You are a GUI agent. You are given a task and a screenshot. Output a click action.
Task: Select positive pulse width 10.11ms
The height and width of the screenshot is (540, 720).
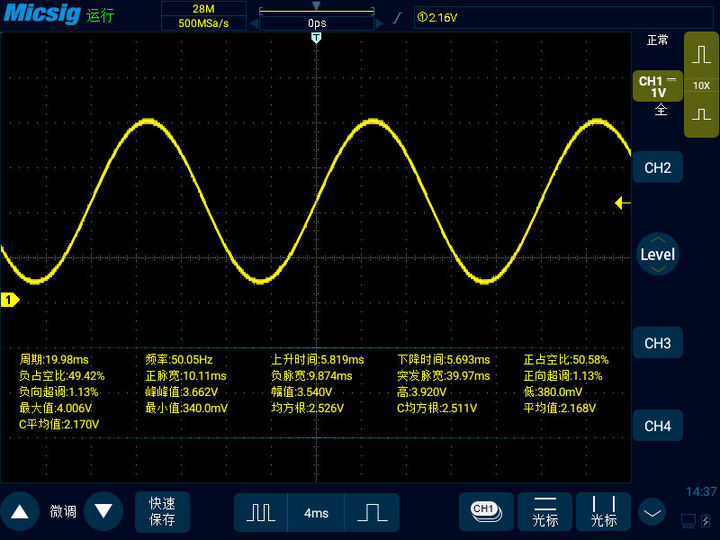click(186, 376)
